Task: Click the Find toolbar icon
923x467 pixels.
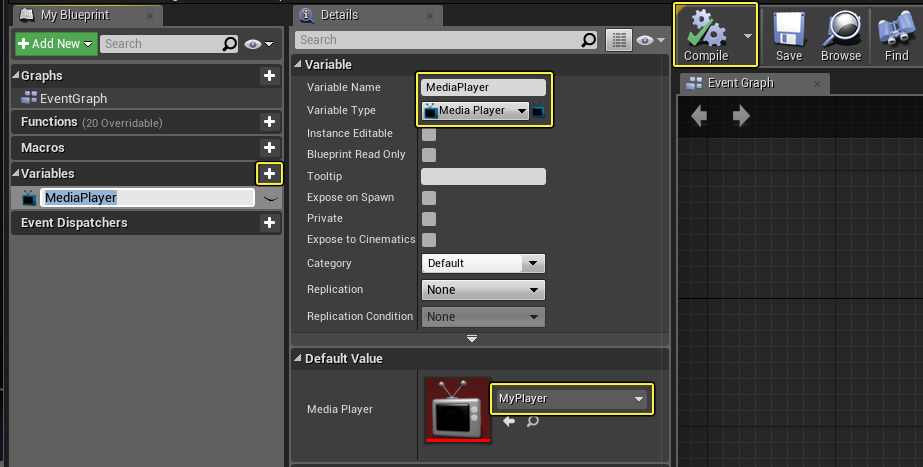Action: (896, 34)
